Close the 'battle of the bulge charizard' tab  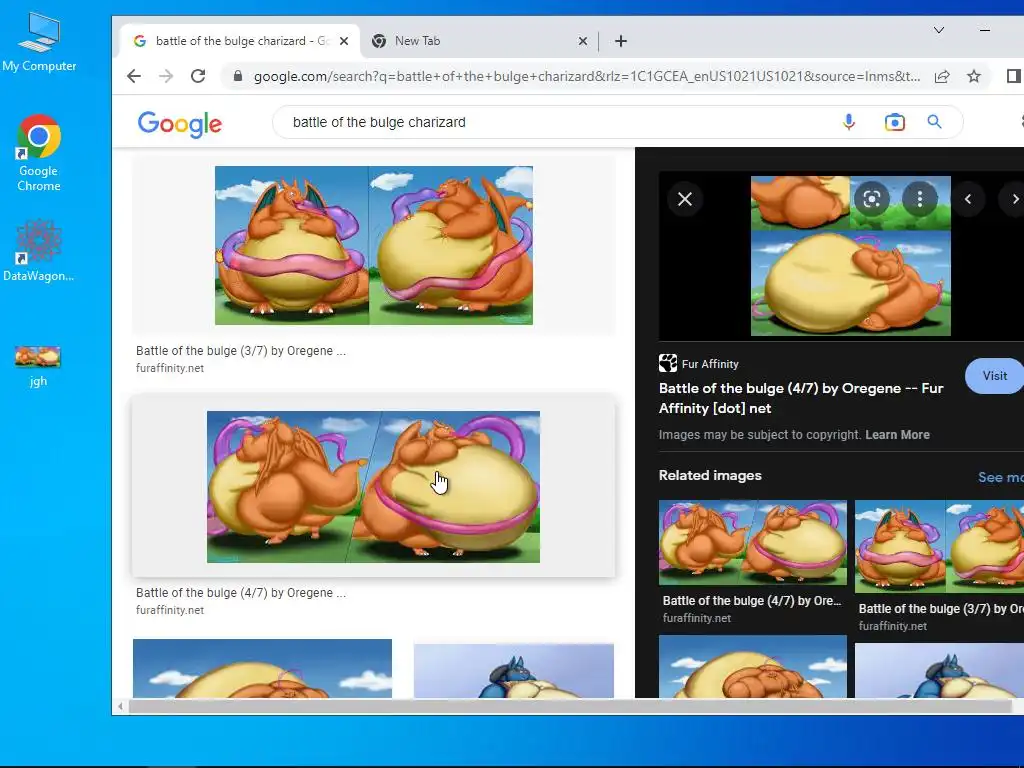[344, 41]
